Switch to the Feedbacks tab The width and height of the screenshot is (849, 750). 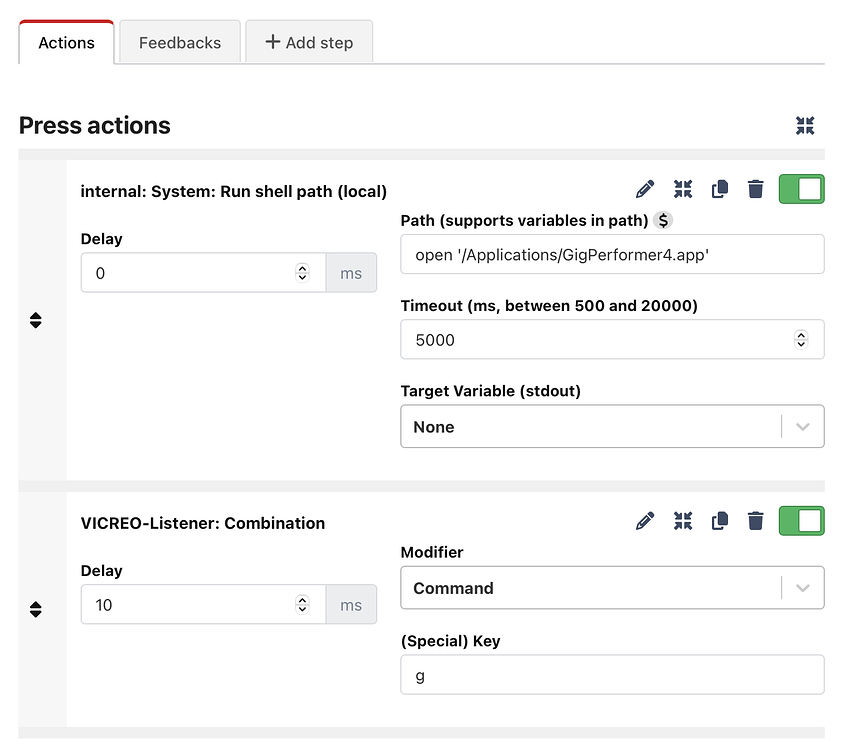pos(180,43)
